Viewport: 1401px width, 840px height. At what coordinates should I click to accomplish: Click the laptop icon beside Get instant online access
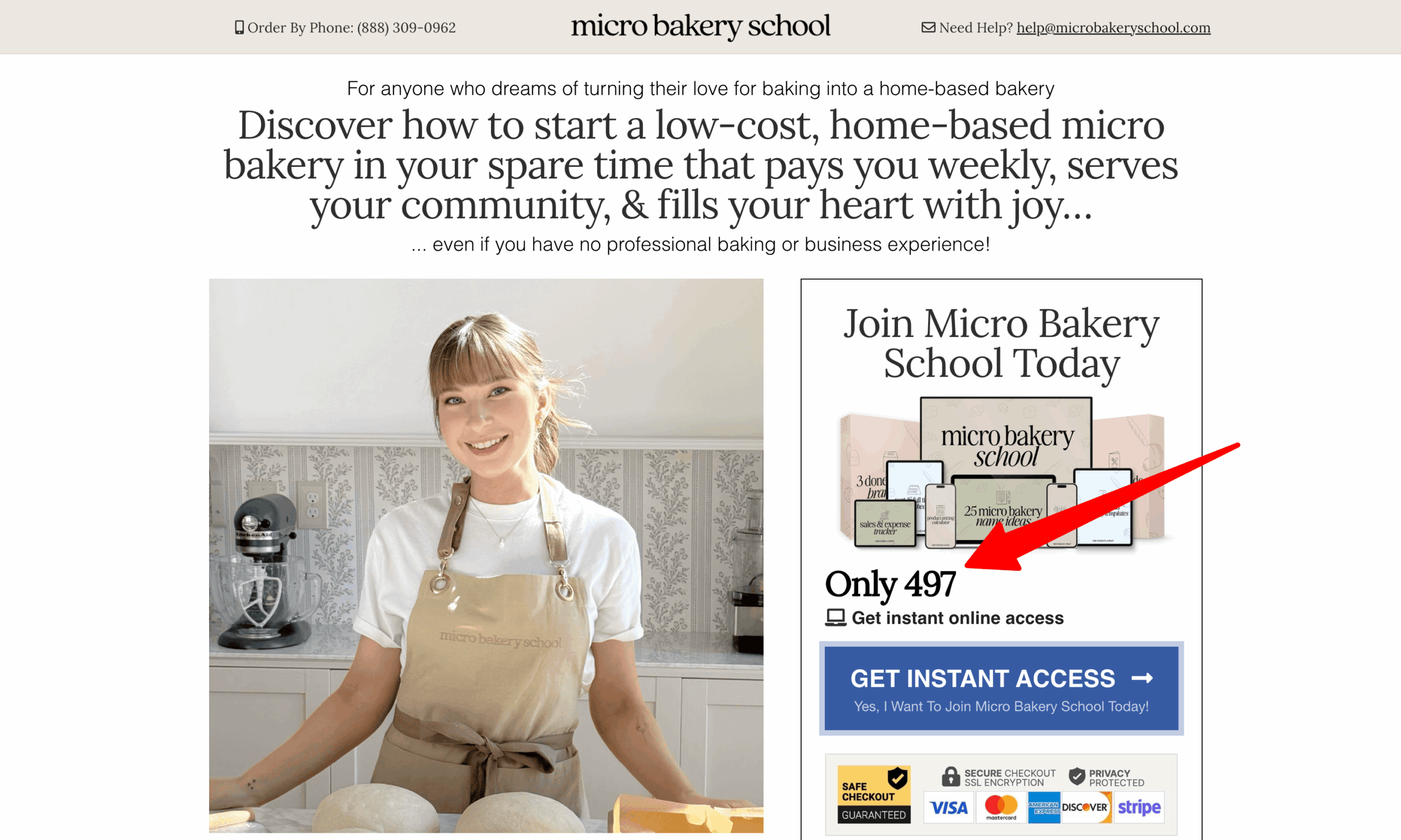coord(835,617)
